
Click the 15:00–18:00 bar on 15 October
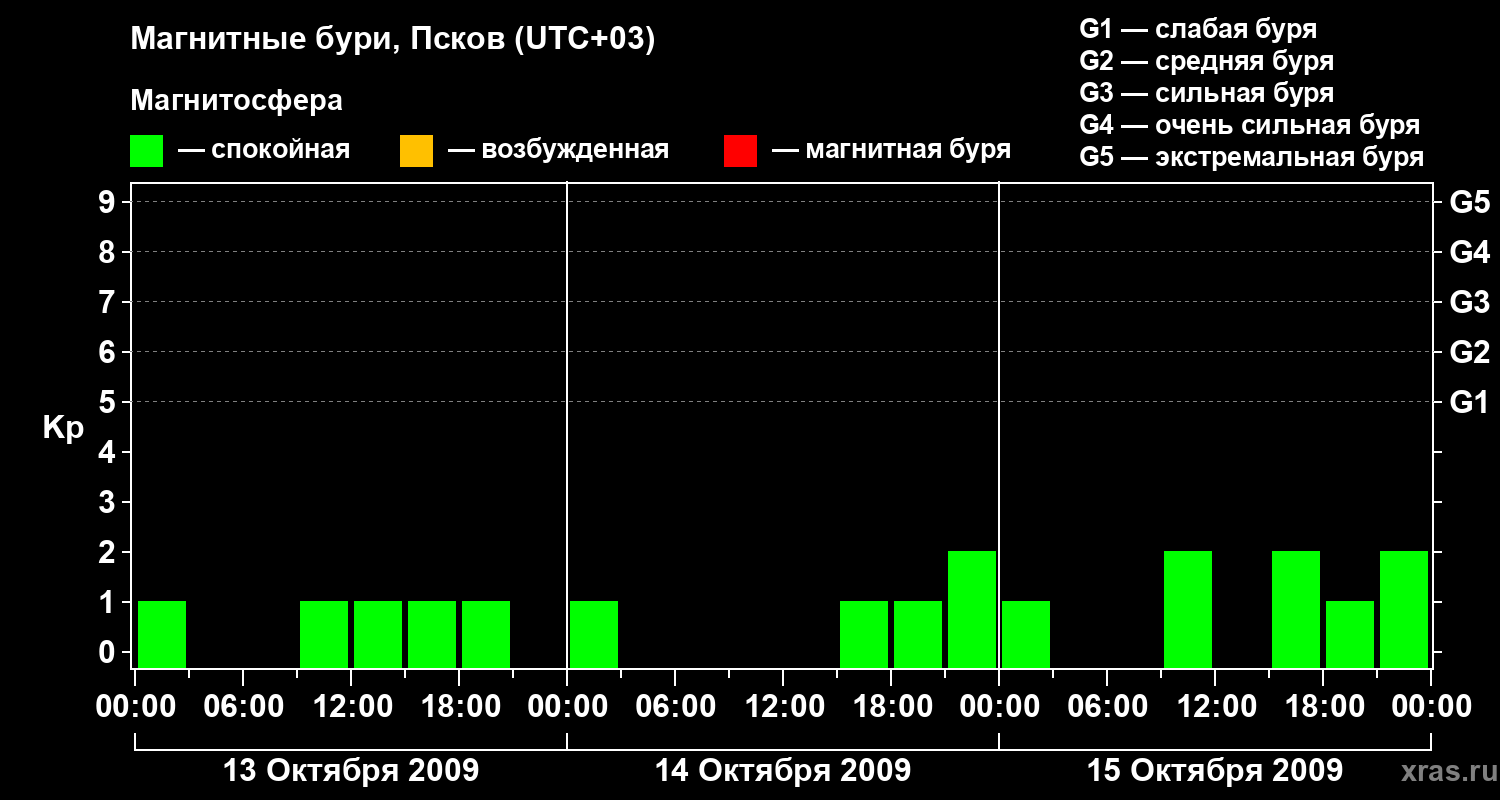point(1296,609)
